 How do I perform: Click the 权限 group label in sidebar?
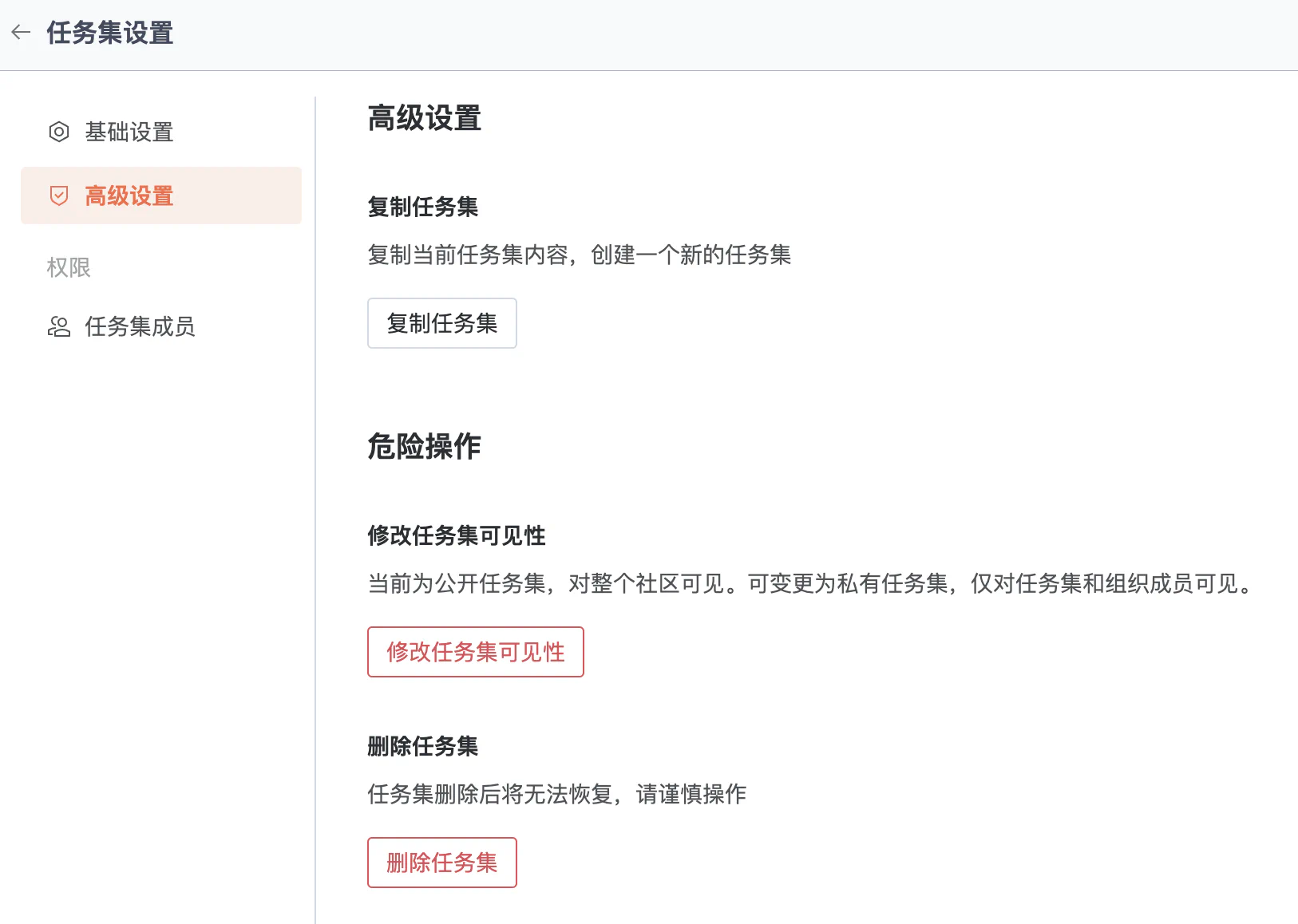coord(69,267)
